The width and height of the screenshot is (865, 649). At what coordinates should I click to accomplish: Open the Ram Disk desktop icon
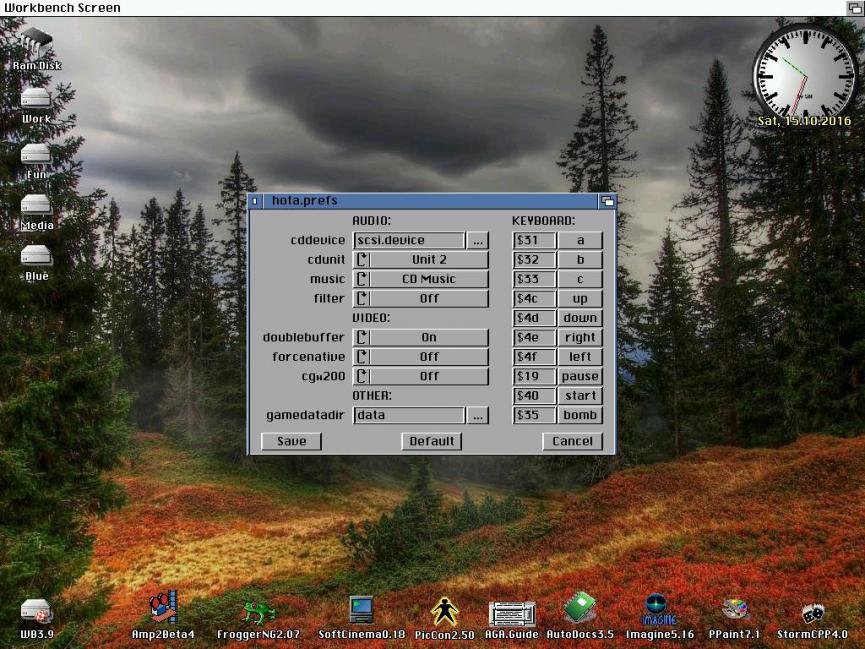pyautogui.click(x=36, y=45)
